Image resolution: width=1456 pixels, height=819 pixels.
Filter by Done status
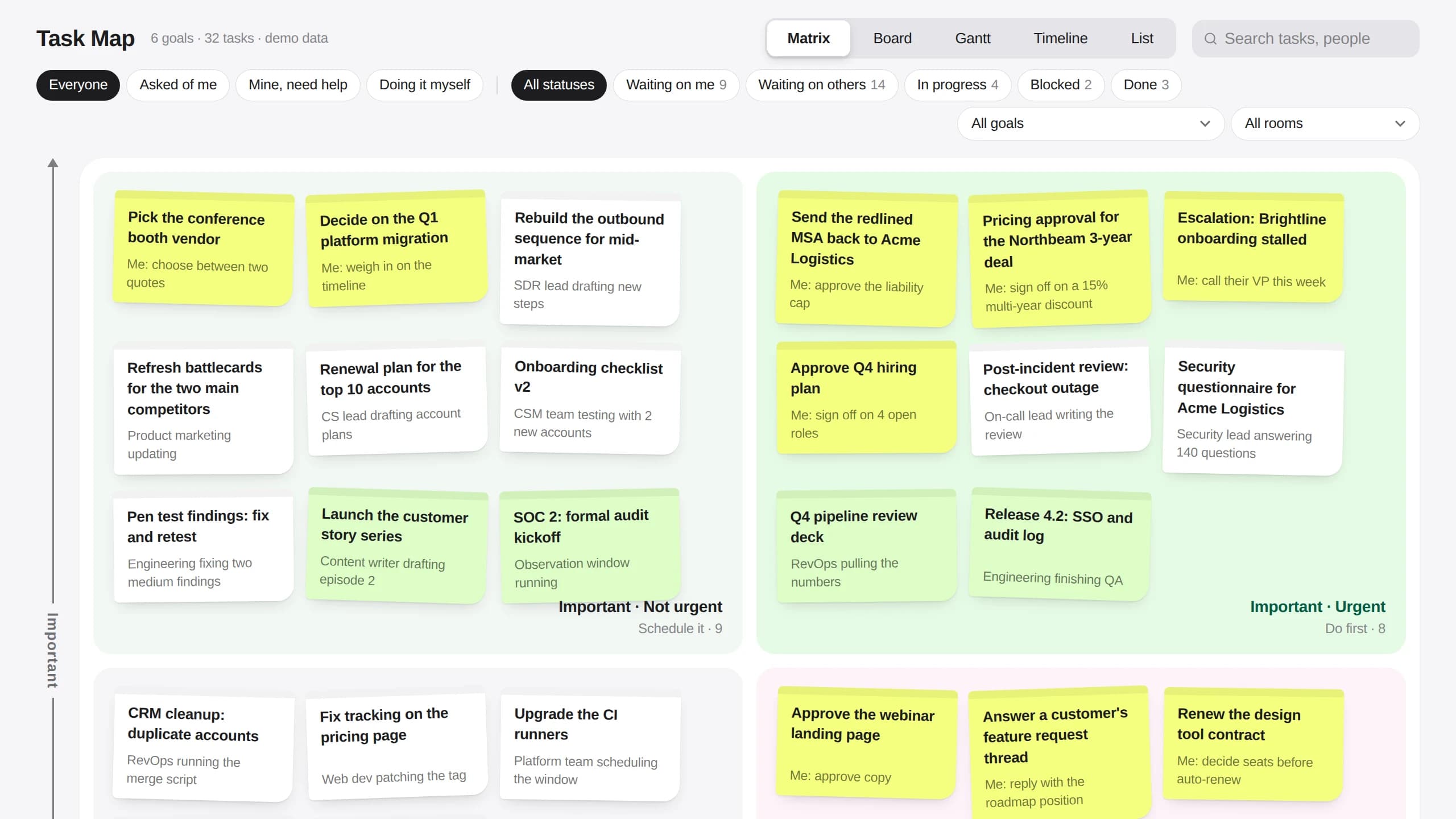point(1146,85)
